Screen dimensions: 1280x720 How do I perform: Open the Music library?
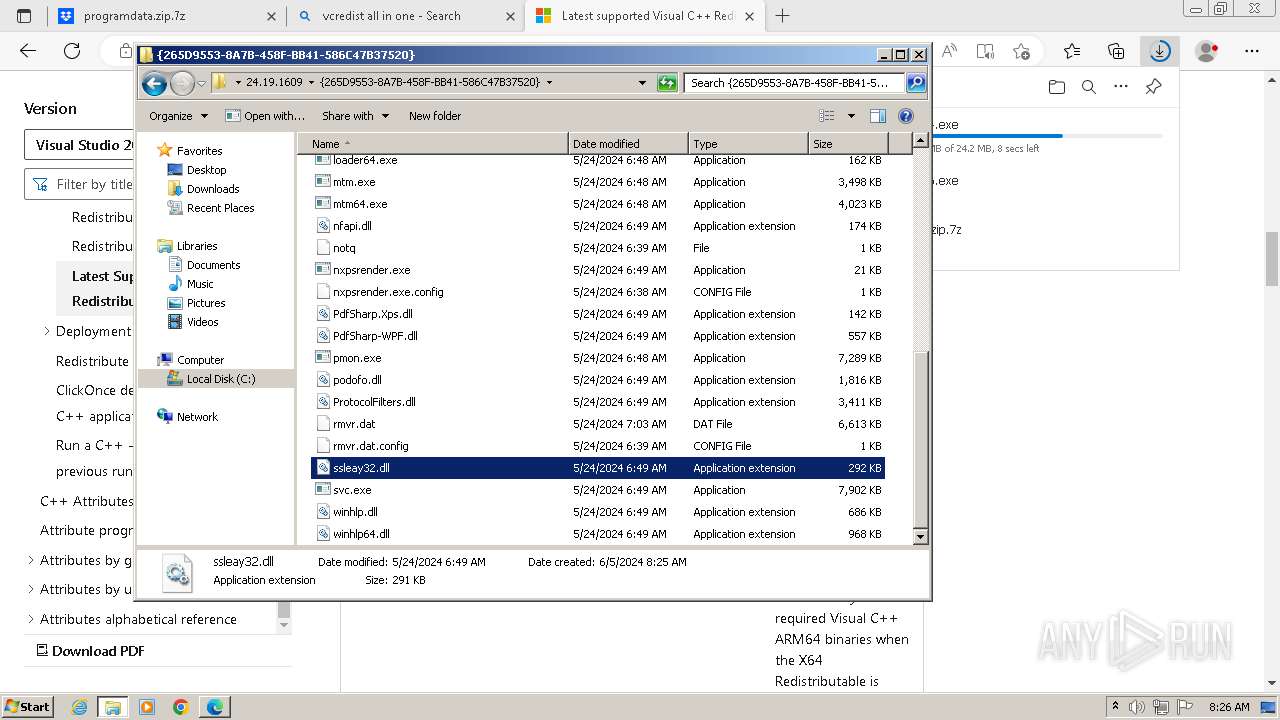click(200, 284)
